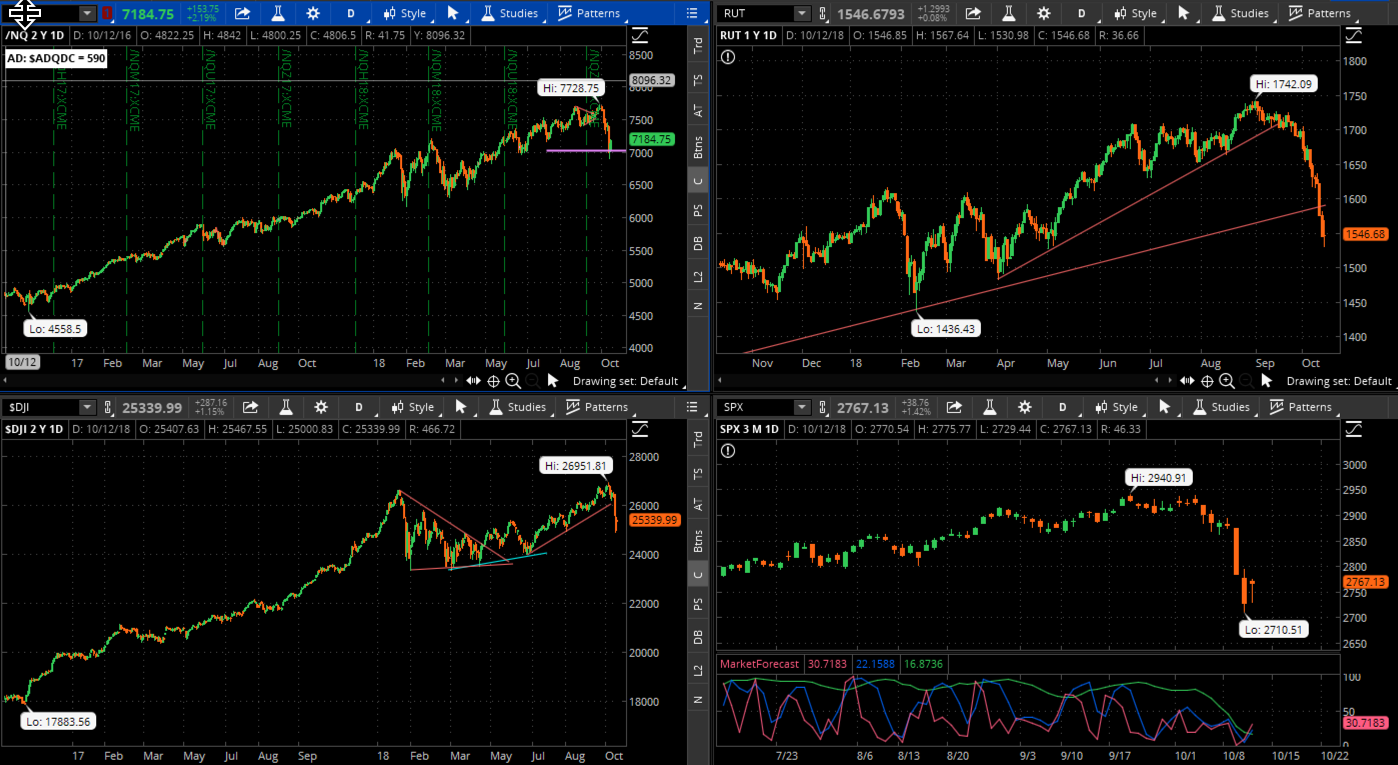Open SPX symbol dropdown arrow
This screenshot has width=1398, height=765.
coord(802,407)
